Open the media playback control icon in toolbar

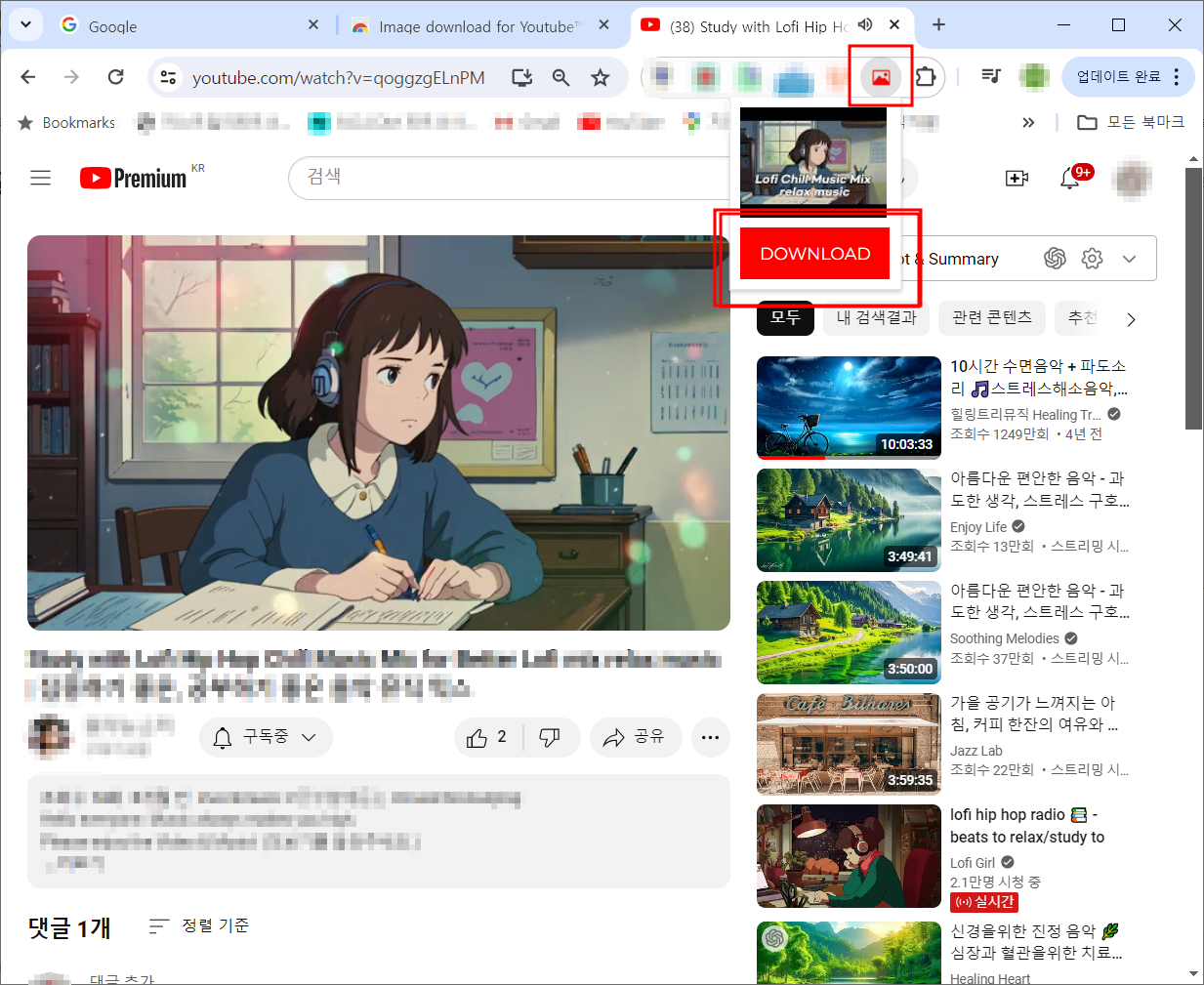[990, 74]
